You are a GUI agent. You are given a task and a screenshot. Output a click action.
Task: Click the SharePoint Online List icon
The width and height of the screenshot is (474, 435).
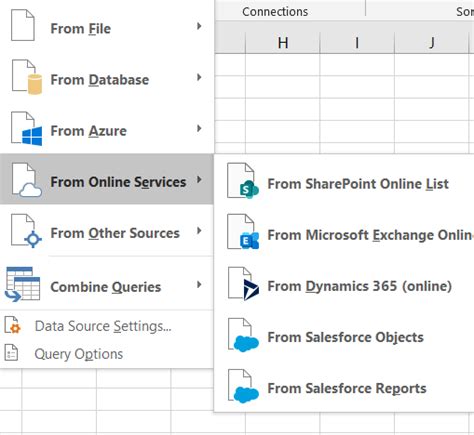[243, 180]
